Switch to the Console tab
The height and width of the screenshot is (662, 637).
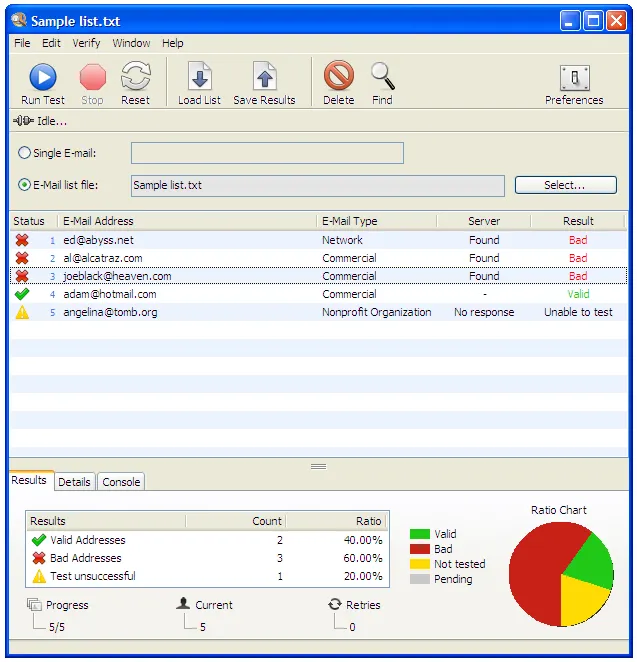121,482
